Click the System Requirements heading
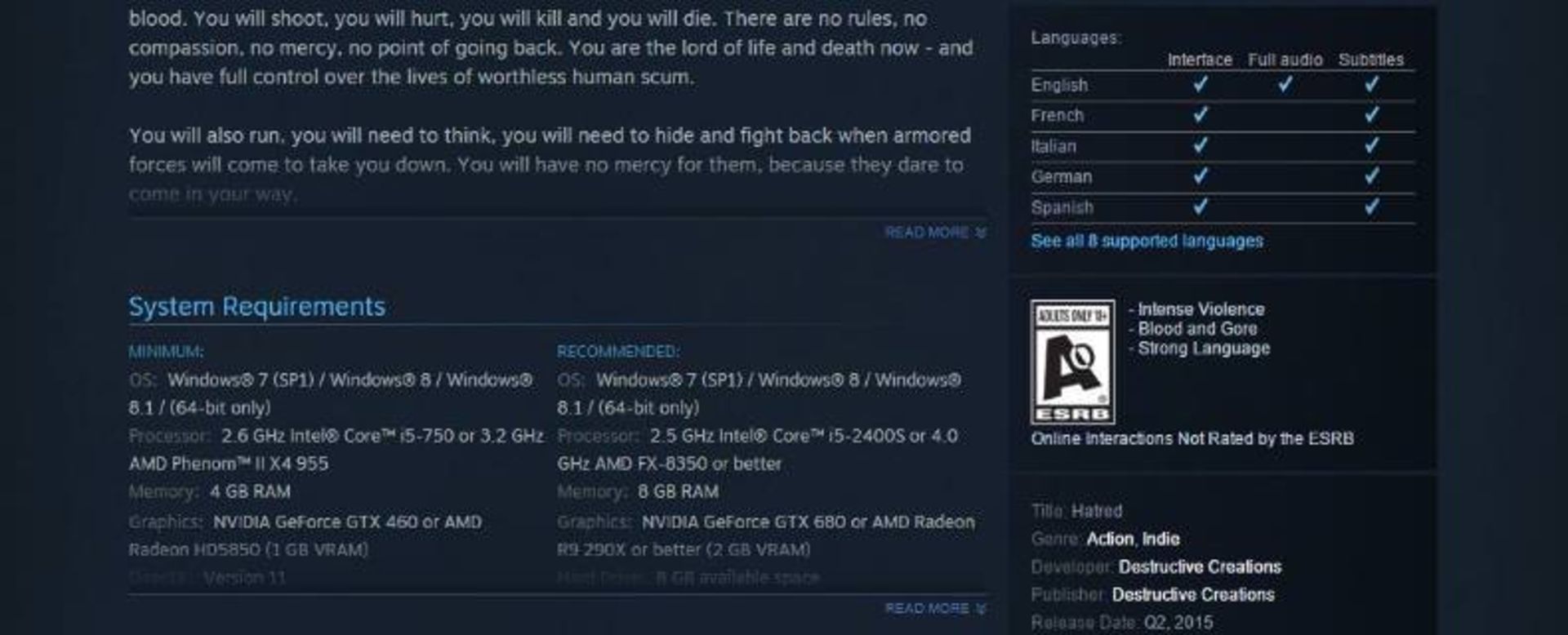The height and width of the screenshot is (635, 1568). (x=256, y=307)
